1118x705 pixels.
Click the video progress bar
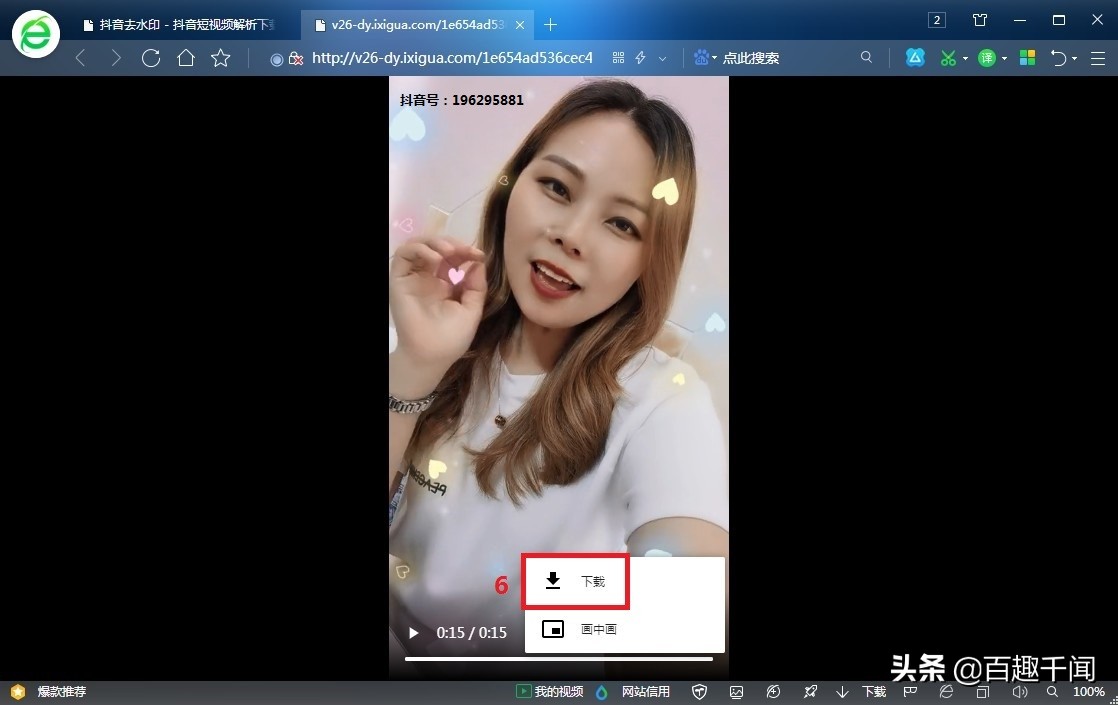point(557,658)
